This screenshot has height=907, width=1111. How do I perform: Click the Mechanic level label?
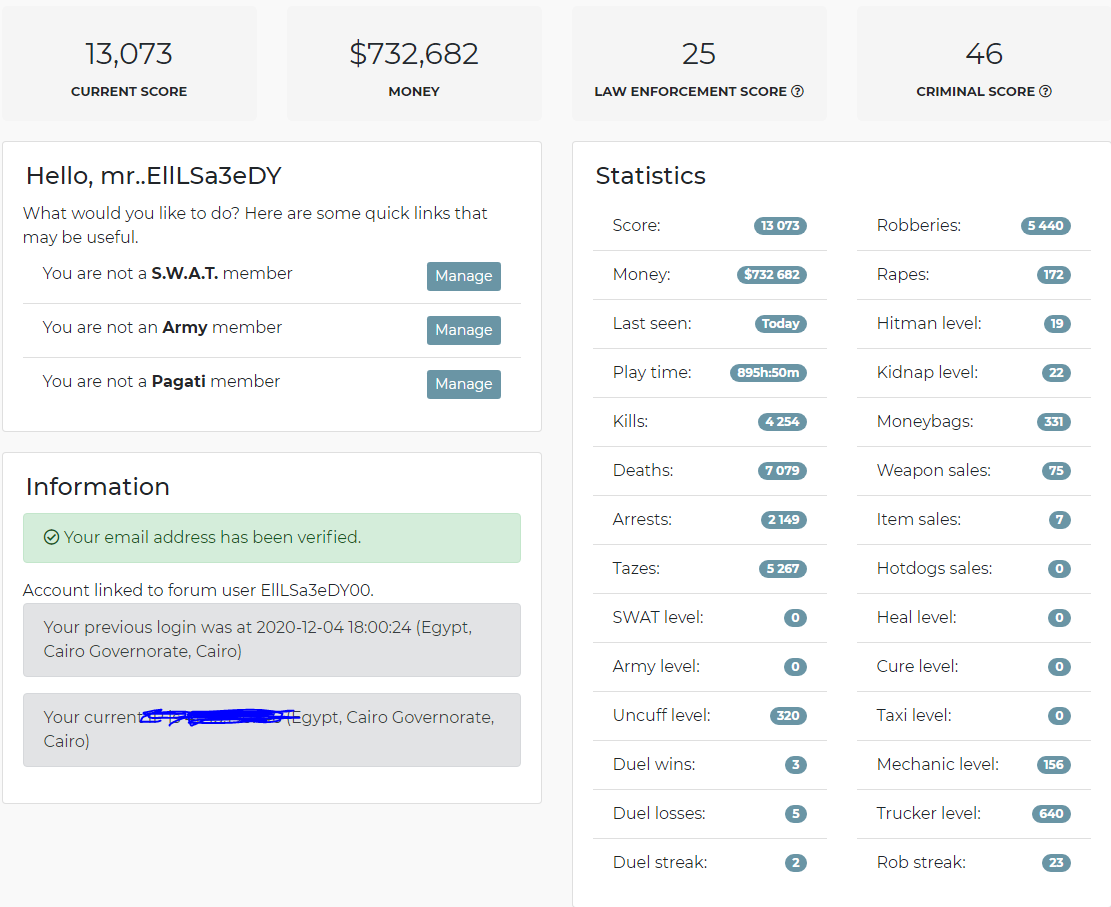click(938, 765)
